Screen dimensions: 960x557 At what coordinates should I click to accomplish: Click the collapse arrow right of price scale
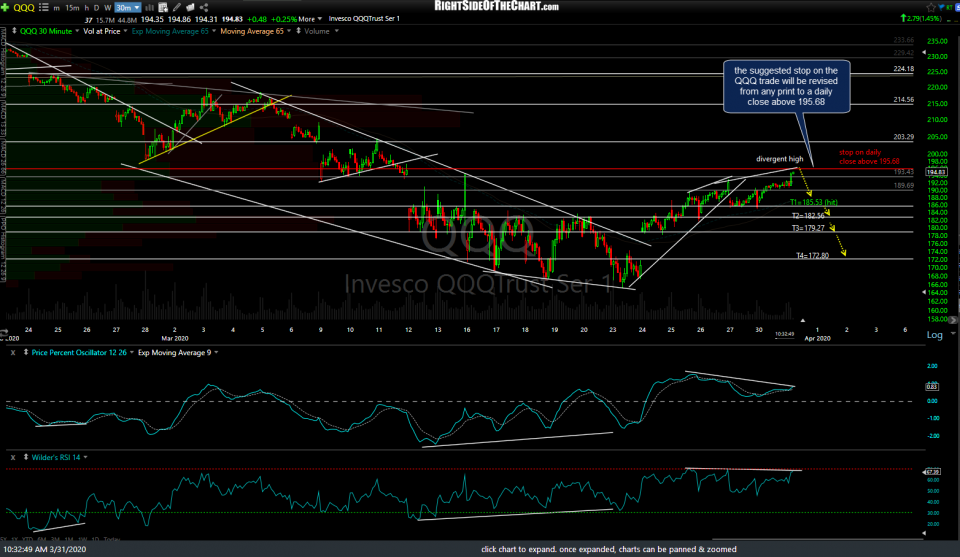point(953,320)
